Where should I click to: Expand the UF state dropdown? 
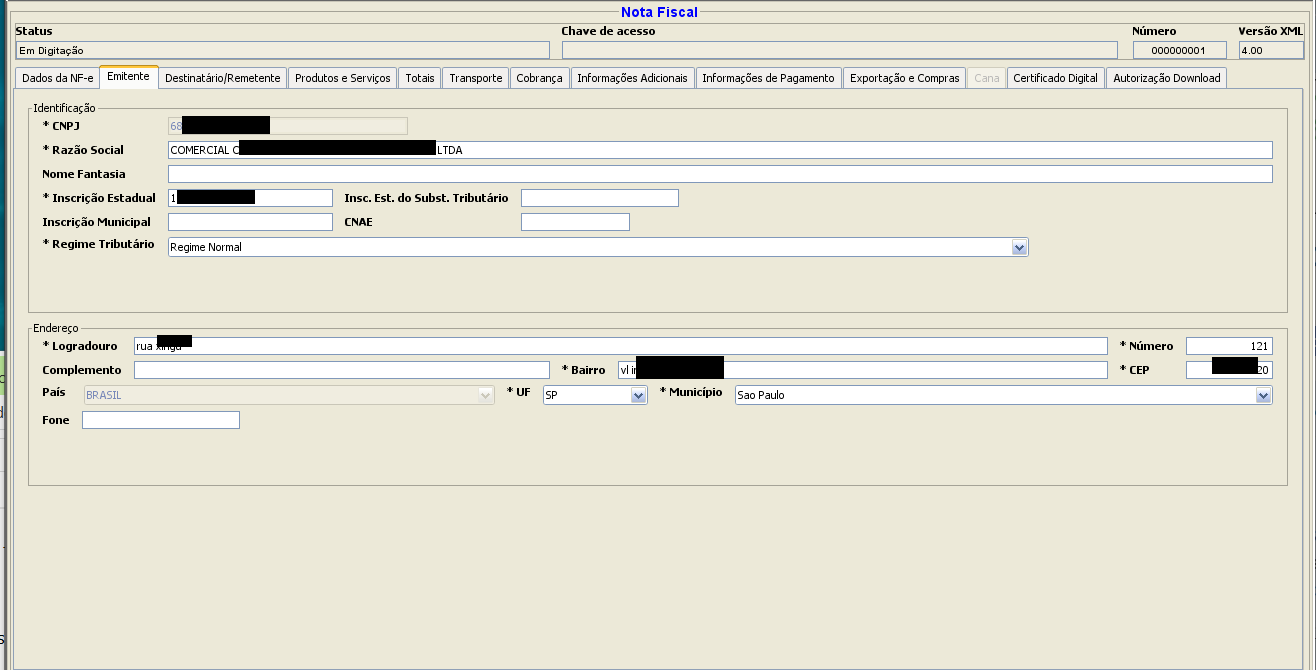click(638, 396)
